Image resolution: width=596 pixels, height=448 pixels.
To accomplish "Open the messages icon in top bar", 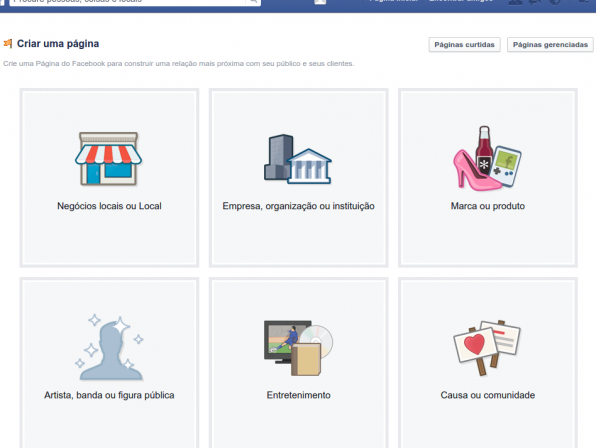I will click(x=535, y=2).
